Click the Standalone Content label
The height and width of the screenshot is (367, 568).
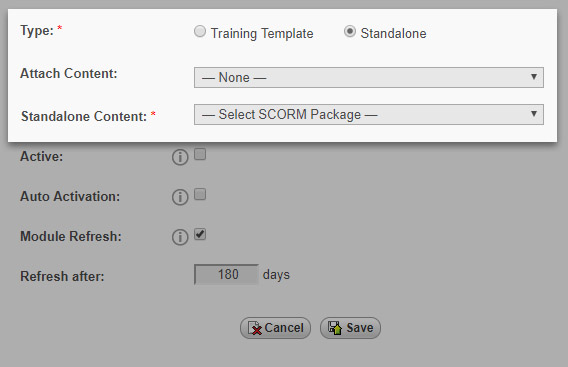pyautogui.click(x=84, y=116)
